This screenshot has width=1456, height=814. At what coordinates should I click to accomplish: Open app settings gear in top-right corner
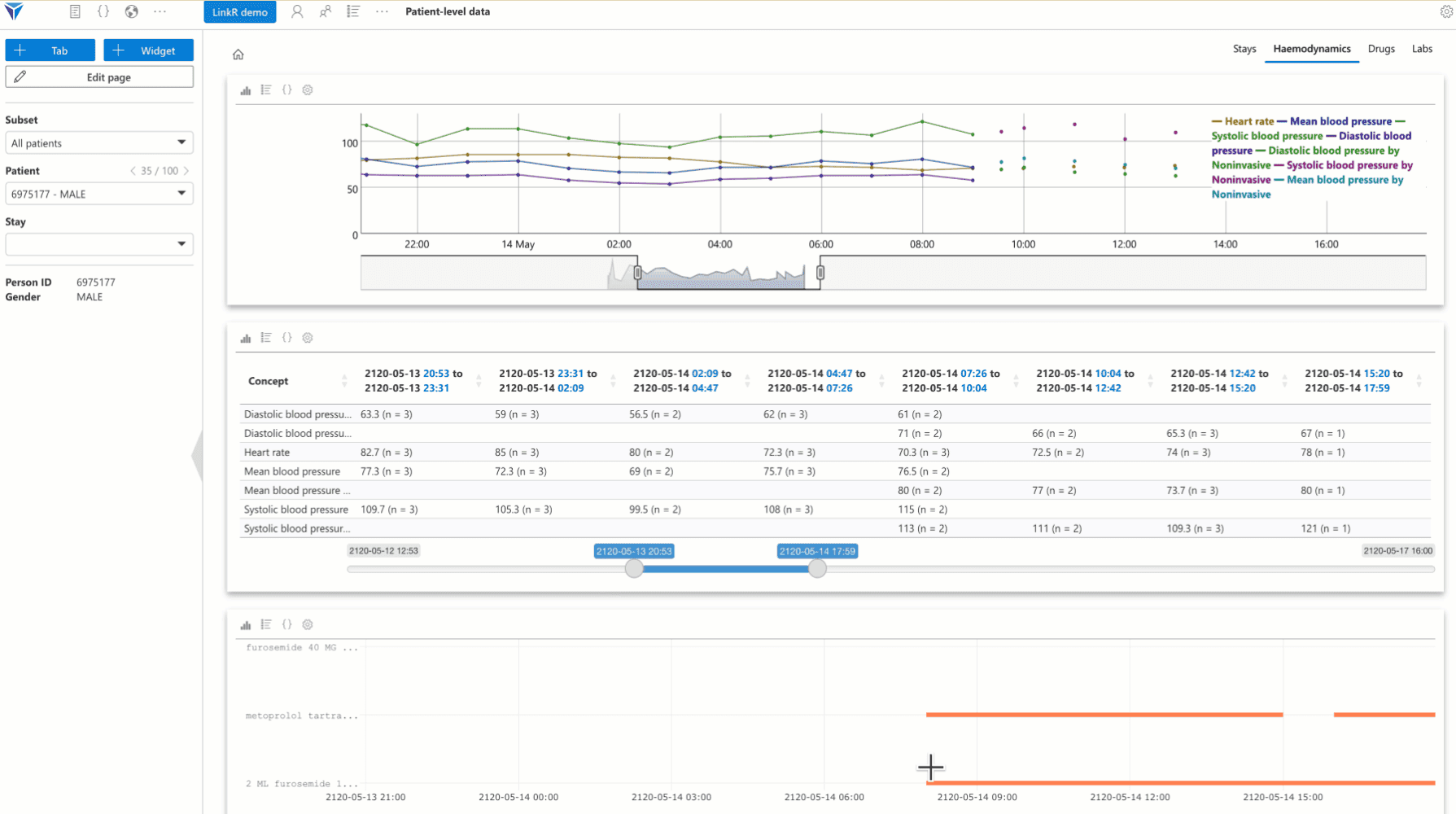click(x=1446, y=11)
